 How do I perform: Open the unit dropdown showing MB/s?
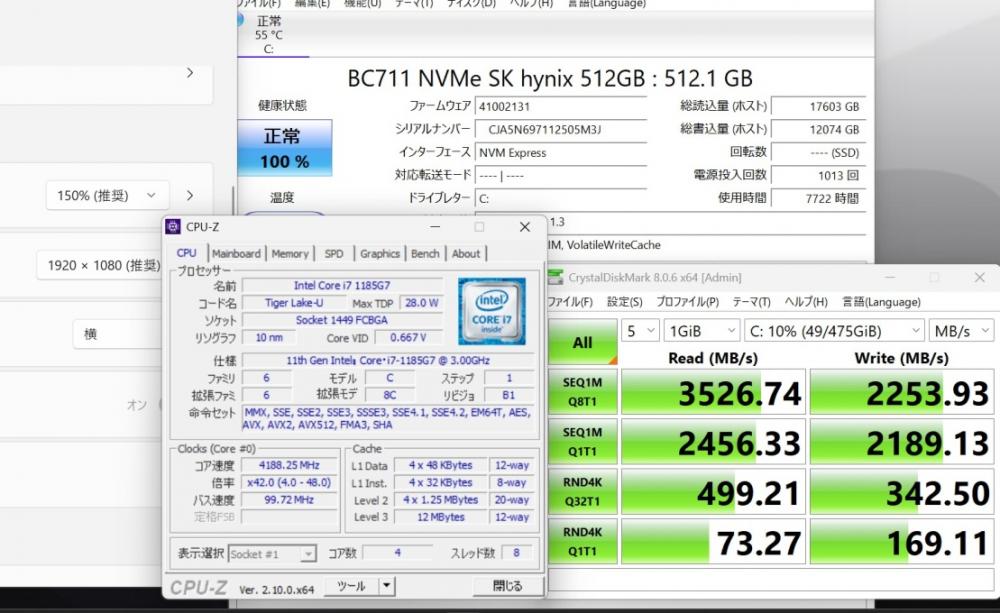click(x=960, y=331)
